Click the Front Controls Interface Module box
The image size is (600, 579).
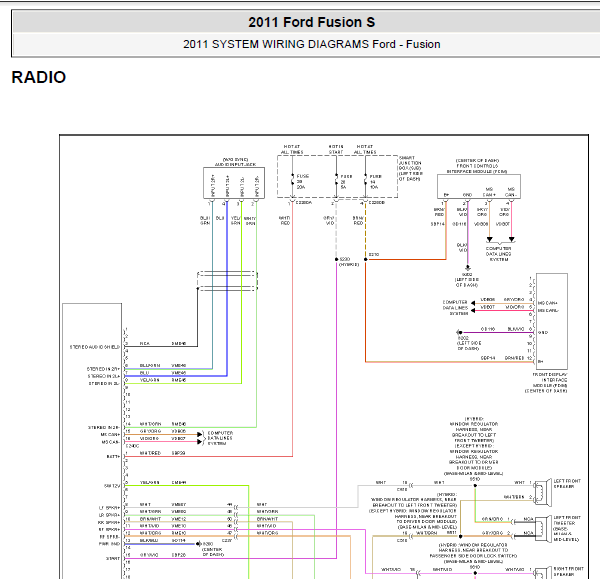click(x=479, y=186)
